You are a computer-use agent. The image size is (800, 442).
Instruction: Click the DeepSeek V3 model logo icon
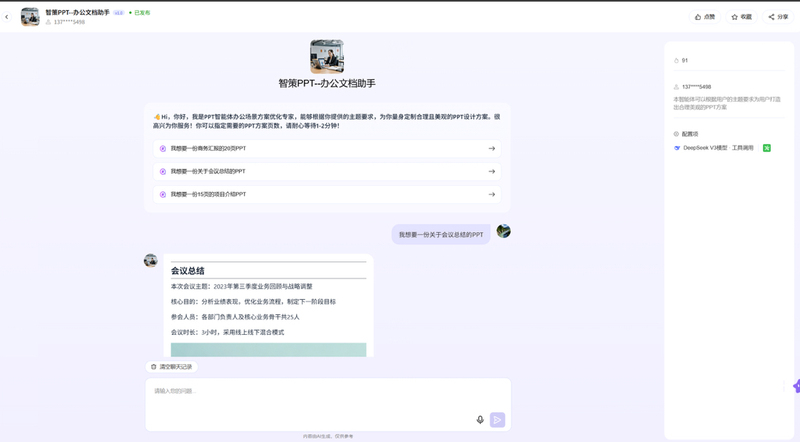click(677, 148)
